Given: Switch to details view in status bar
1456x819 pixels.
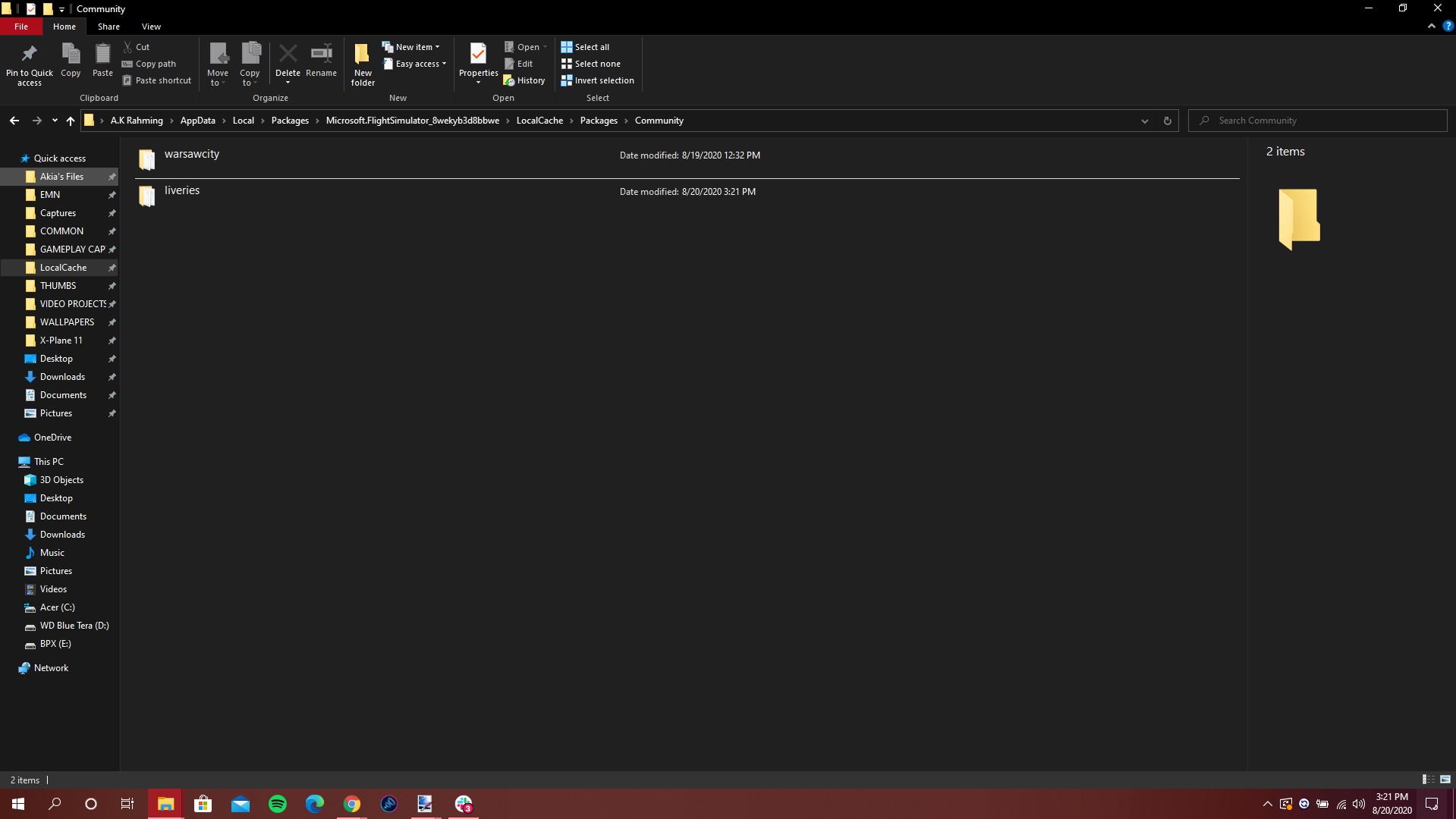Looking at the screenshot, I should 1428,780.
